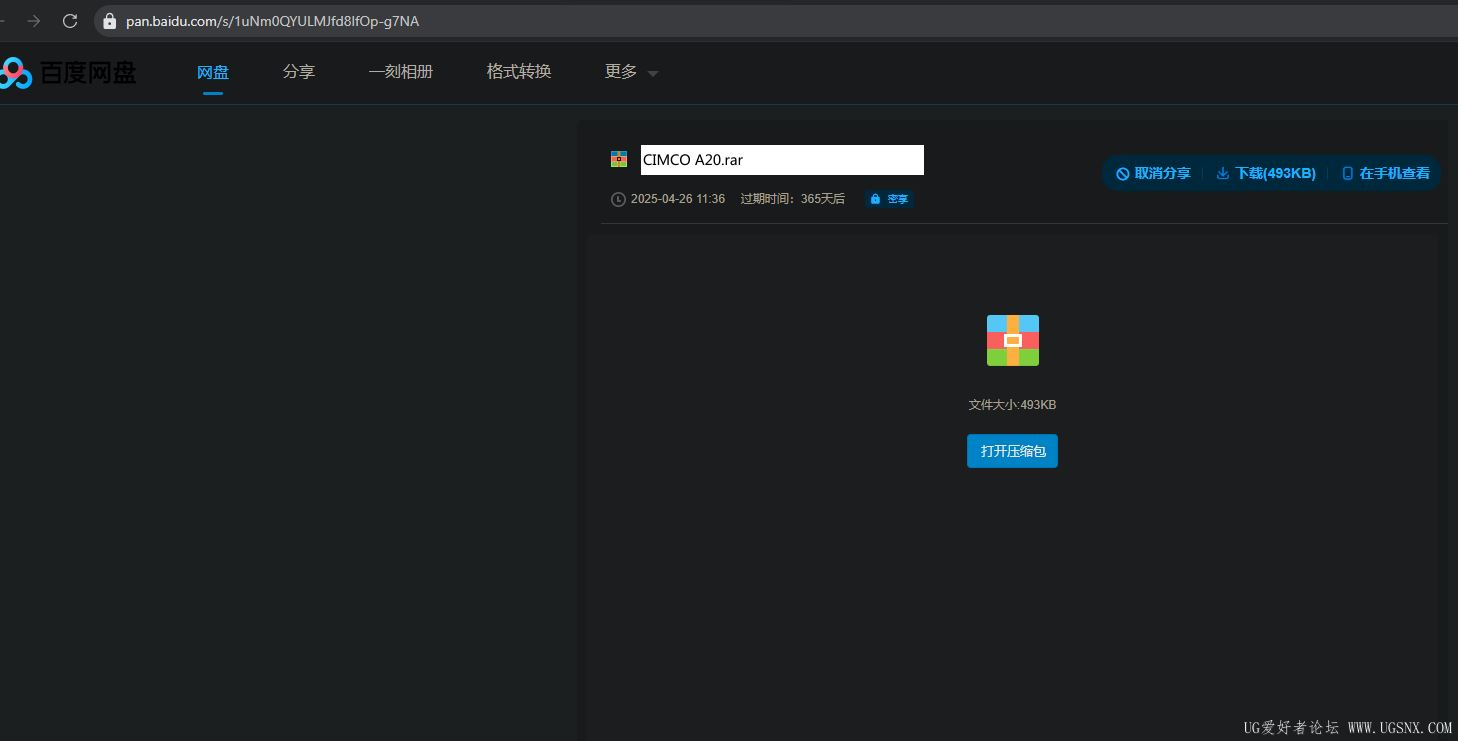Viewport: 1458px width, 741px height.
Task: Click the clock icon next to the share date
Action: pos(618,199)
